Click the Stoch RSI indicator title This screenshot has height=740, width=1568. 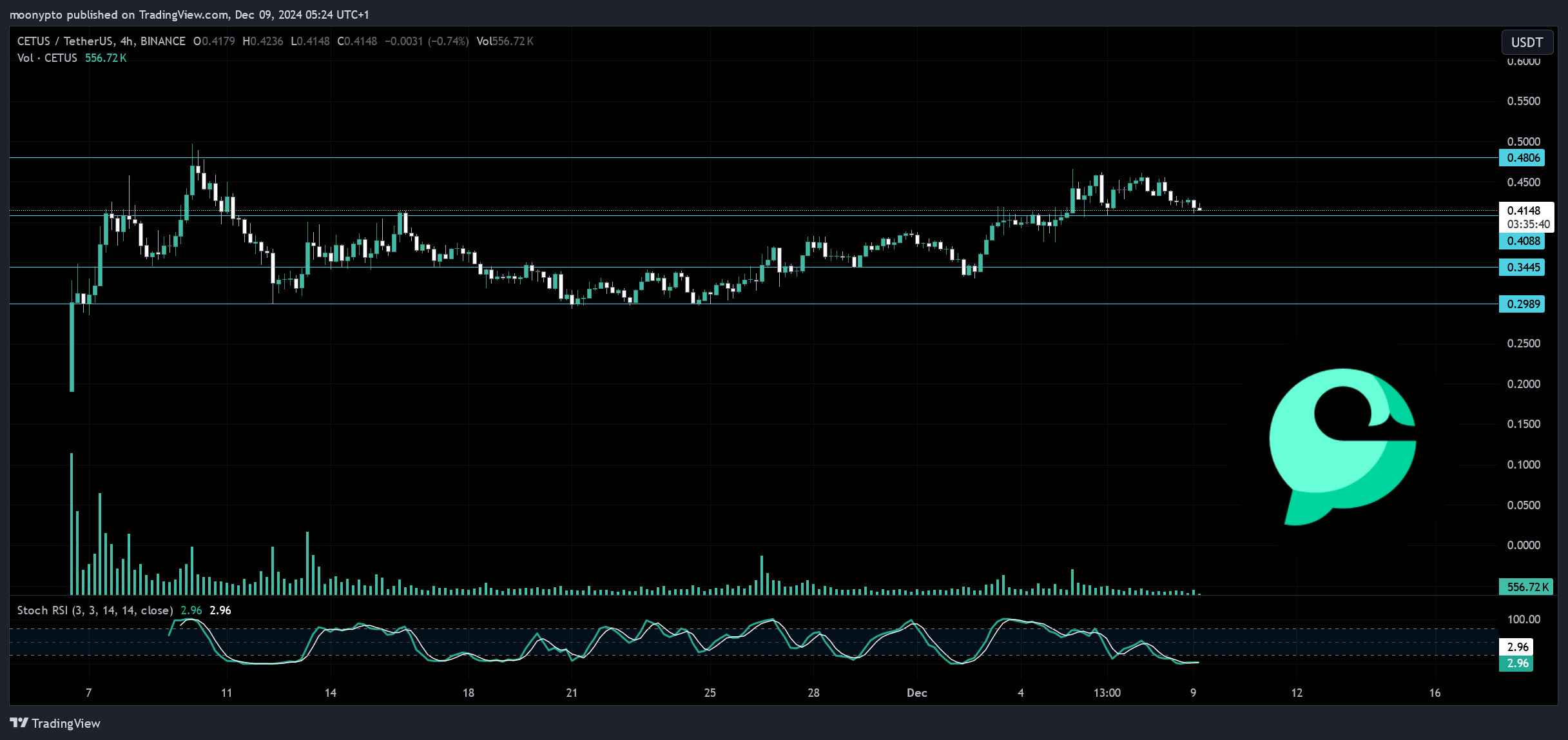(x=95, y=610)
